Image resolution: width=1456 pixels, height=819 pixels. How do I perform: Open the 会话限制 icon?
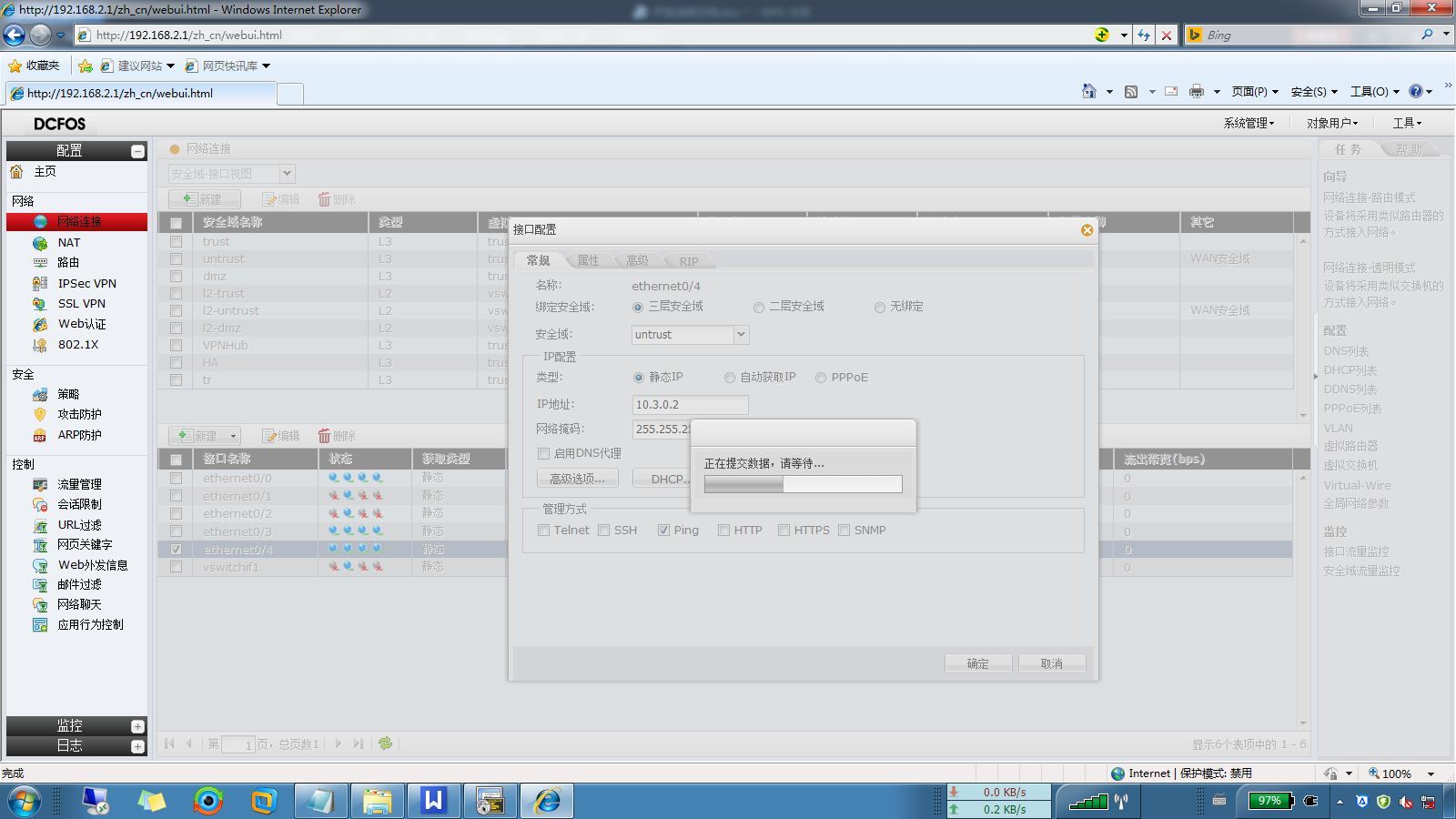[40, 504]
